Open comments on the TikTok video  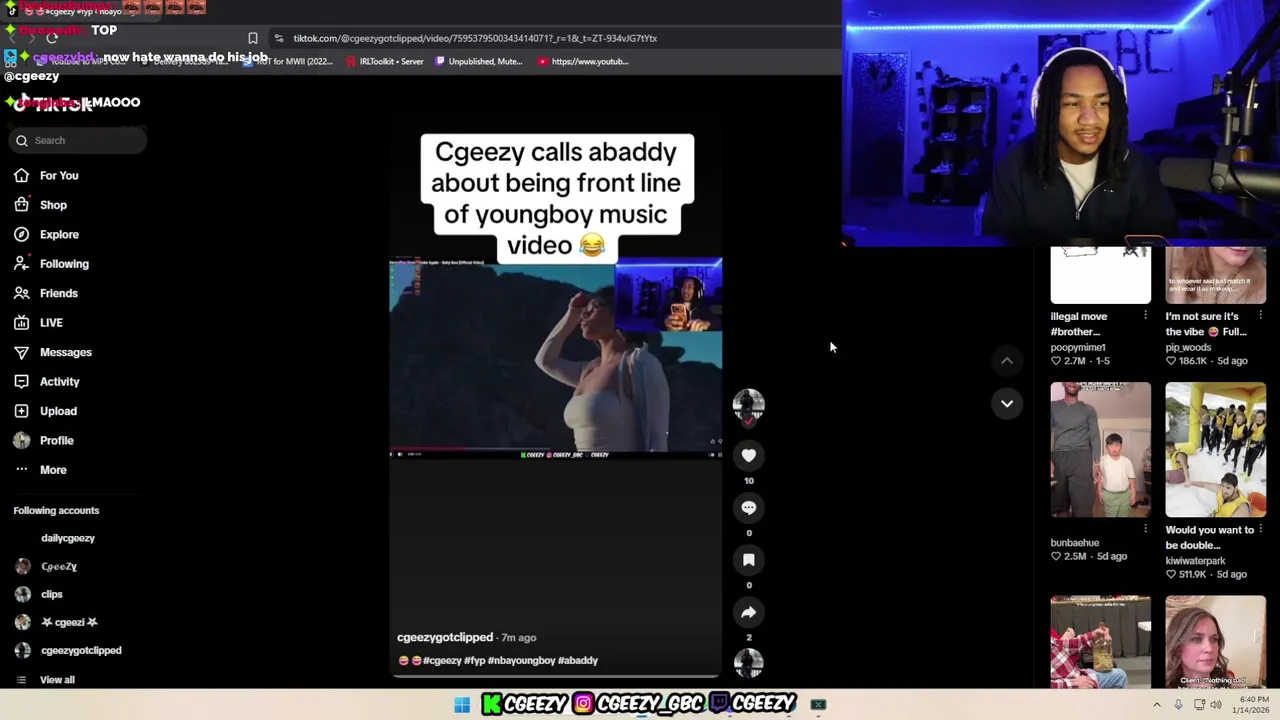click(748, 508)
